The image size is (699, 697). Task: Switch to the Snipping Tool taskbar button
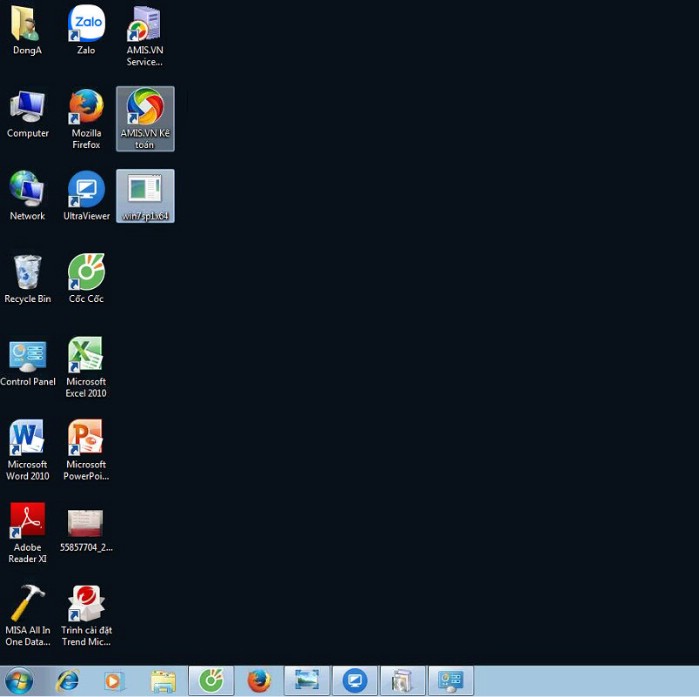coord(307,681)
